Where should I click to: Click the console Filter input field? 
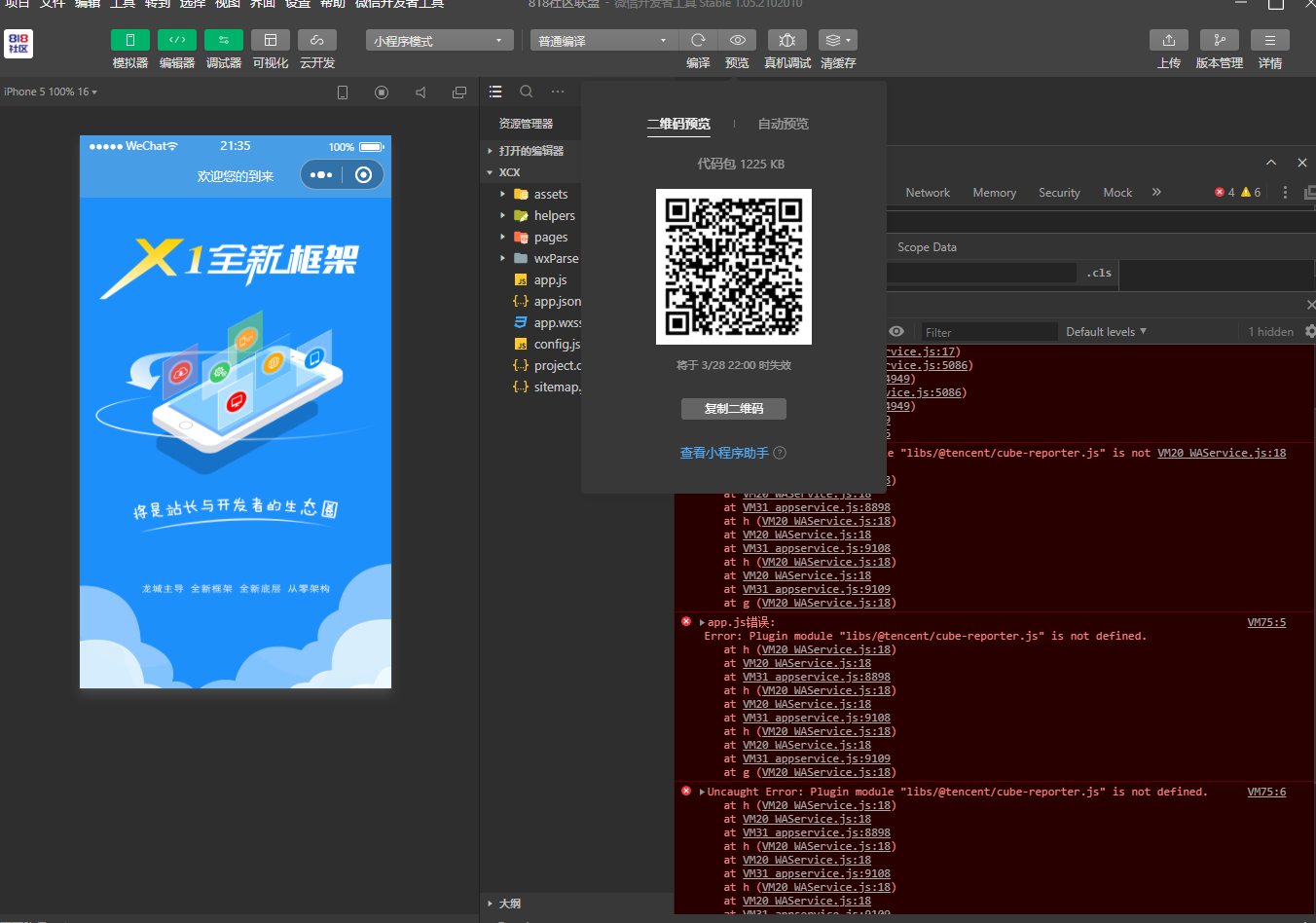988,332
